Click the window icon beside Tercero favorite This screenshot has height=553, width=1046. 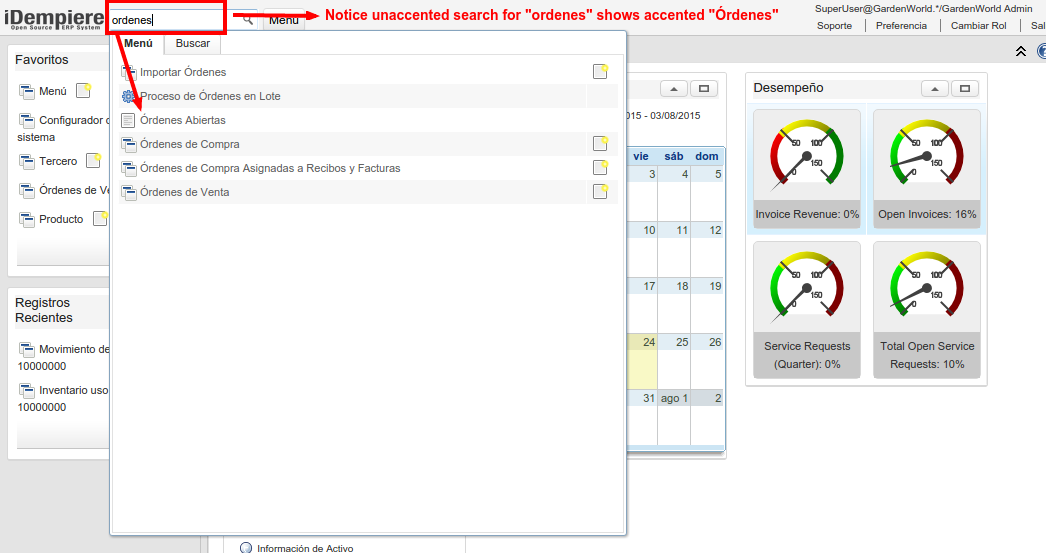pyautogui.click(x=27, y=161)
